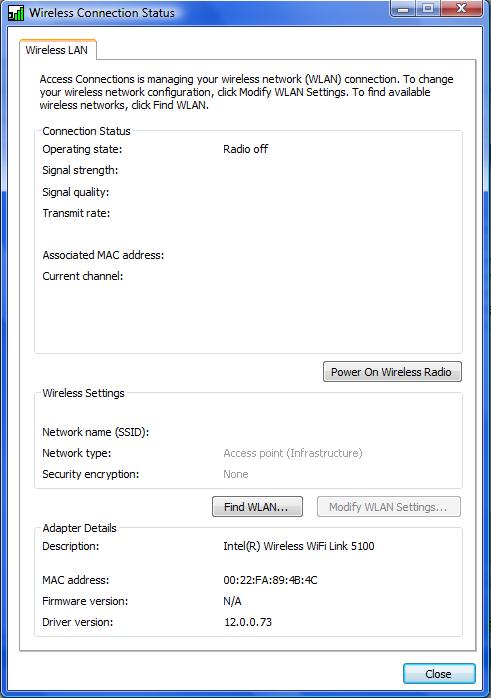Click the wireless signal icon in title bar
This screenshot has height=698, width=491.
tap(16, 12)
